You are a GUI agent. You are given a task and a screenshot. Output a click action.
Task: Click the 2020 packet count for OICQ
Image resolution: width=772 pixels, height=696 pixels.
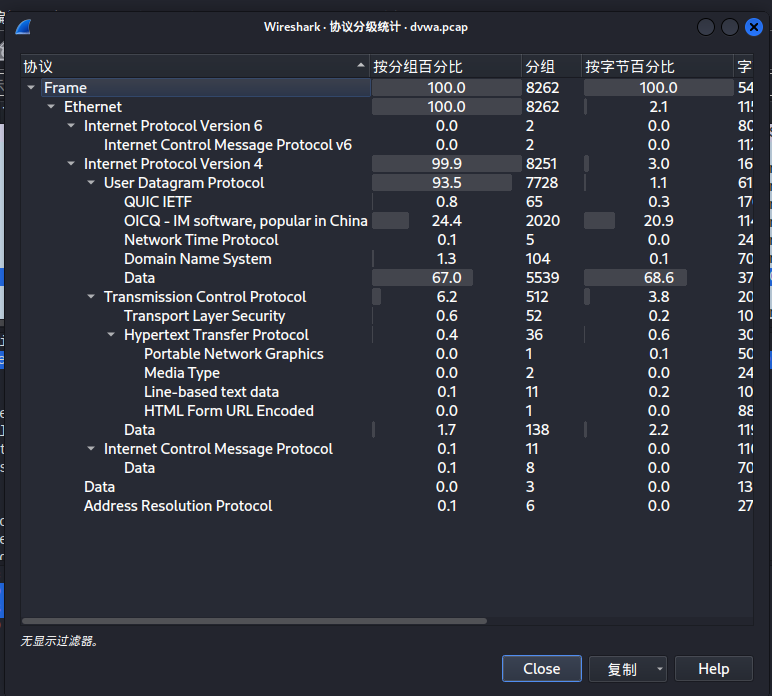click(543, 221)
